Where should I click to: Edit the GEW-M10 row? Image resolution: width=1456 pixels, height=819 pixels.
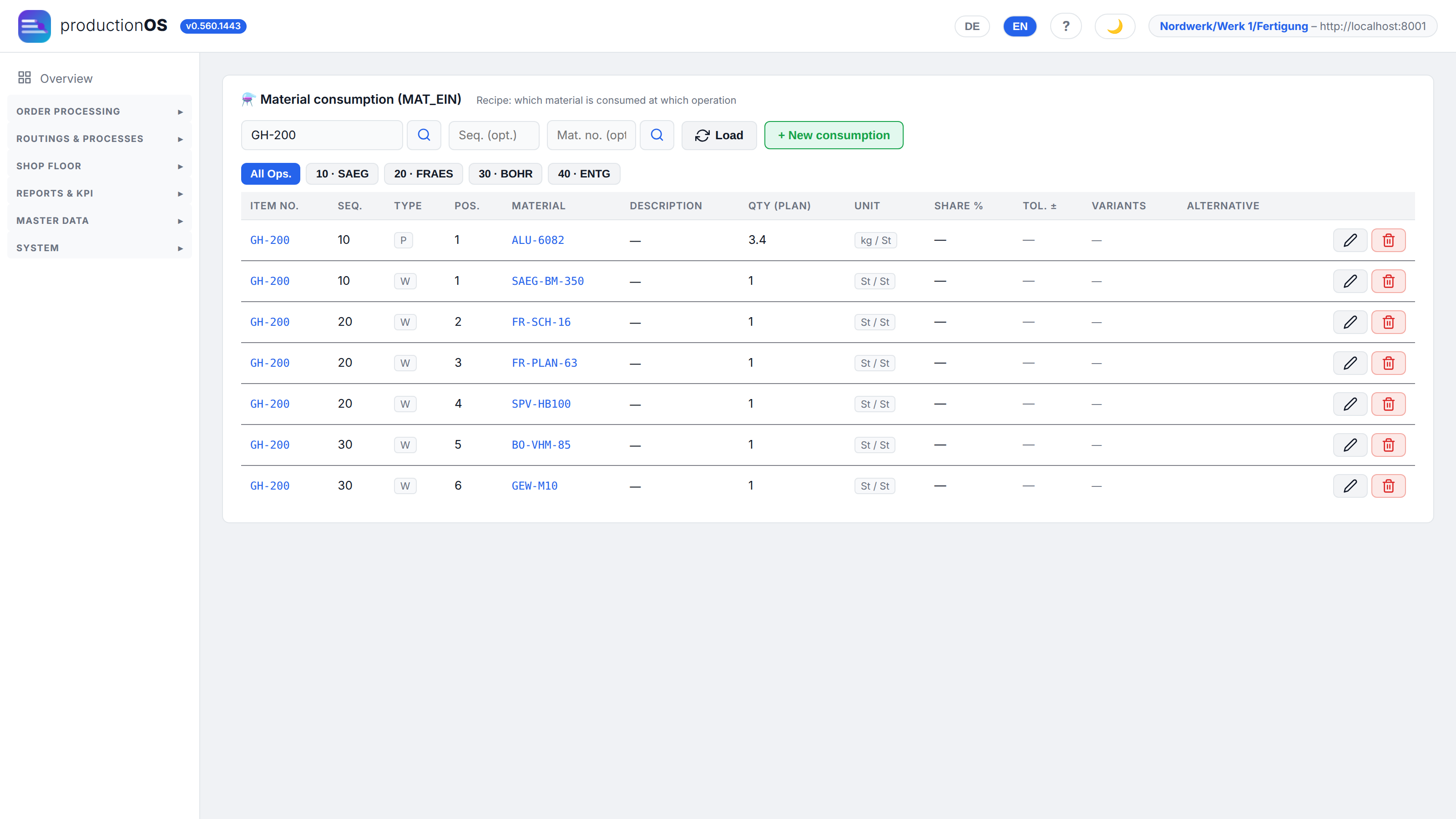pos(1350,486)
